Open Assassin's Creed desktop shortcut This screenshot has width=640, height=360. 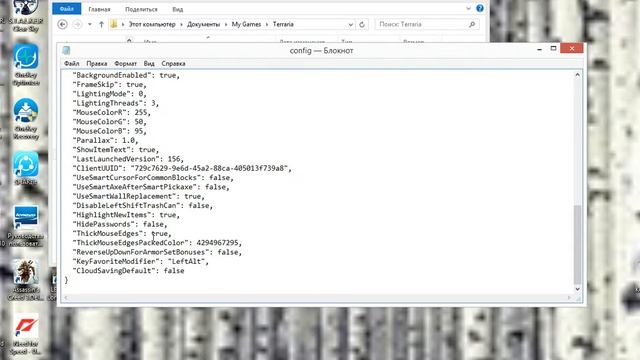pyautogui.click(x=26, y=280)
